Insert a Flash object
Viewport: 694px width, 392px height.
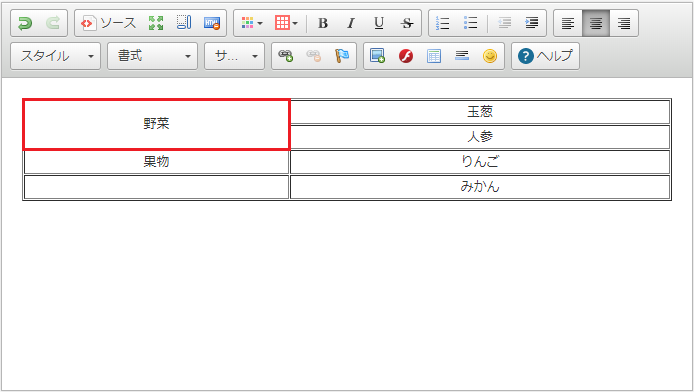pos(406,56)
